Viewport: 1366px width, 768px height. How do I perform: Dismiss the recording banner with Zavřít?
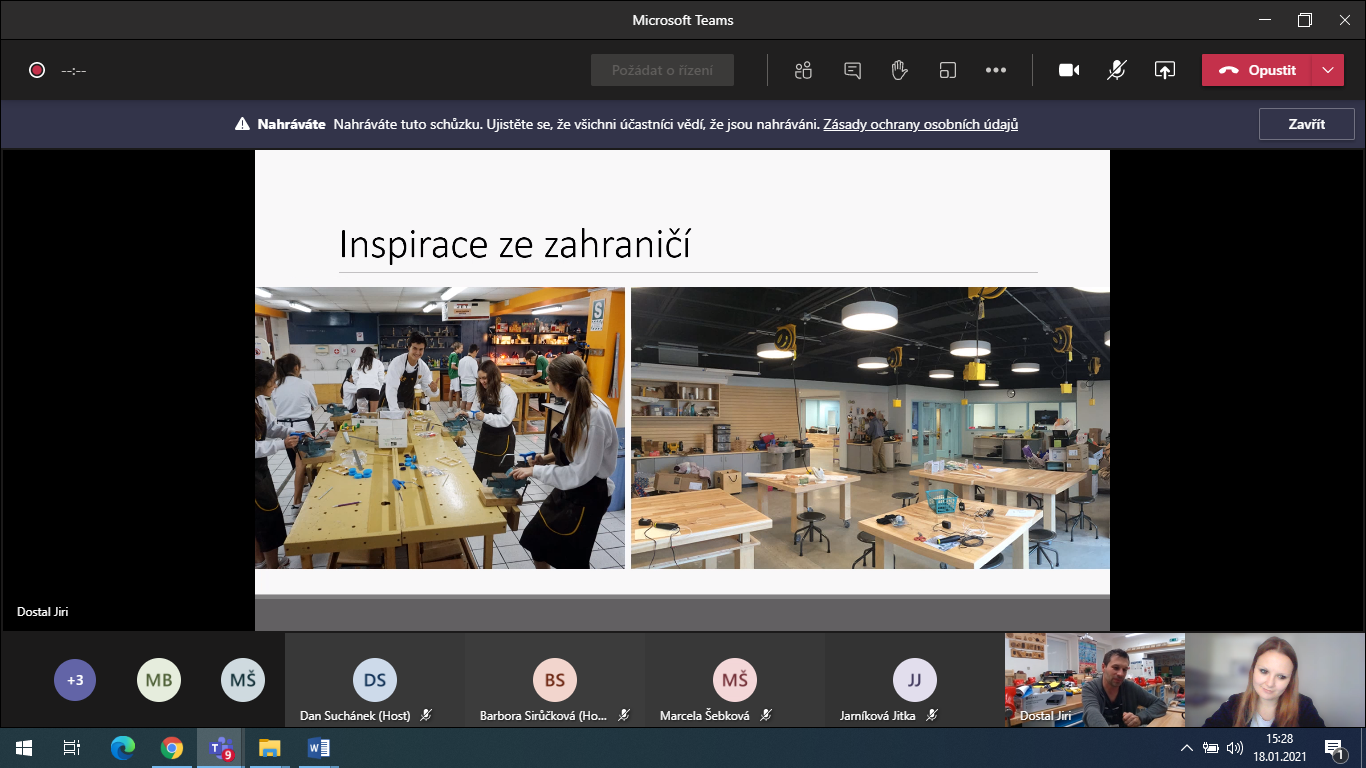(x=1306, y=124)
